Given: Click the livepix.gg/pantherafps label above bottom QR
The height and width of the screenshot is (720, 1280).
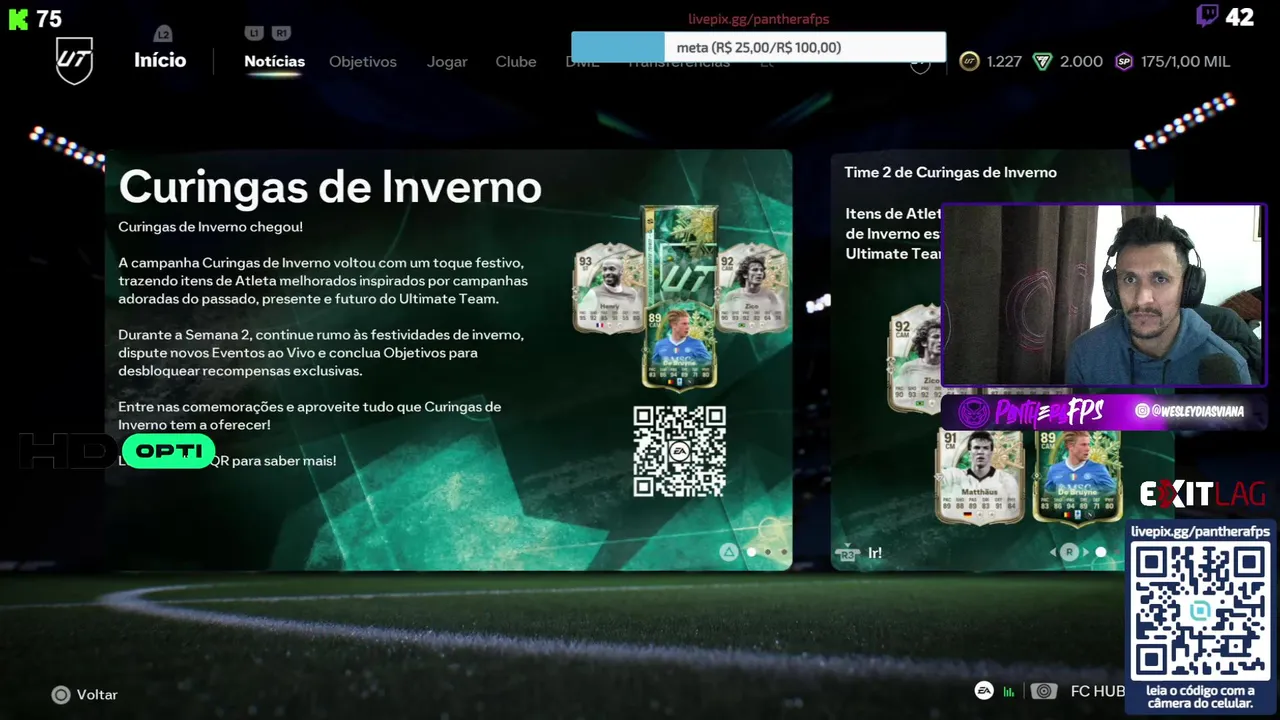Looking at the screenshot, I should [x=1200, y=531].
